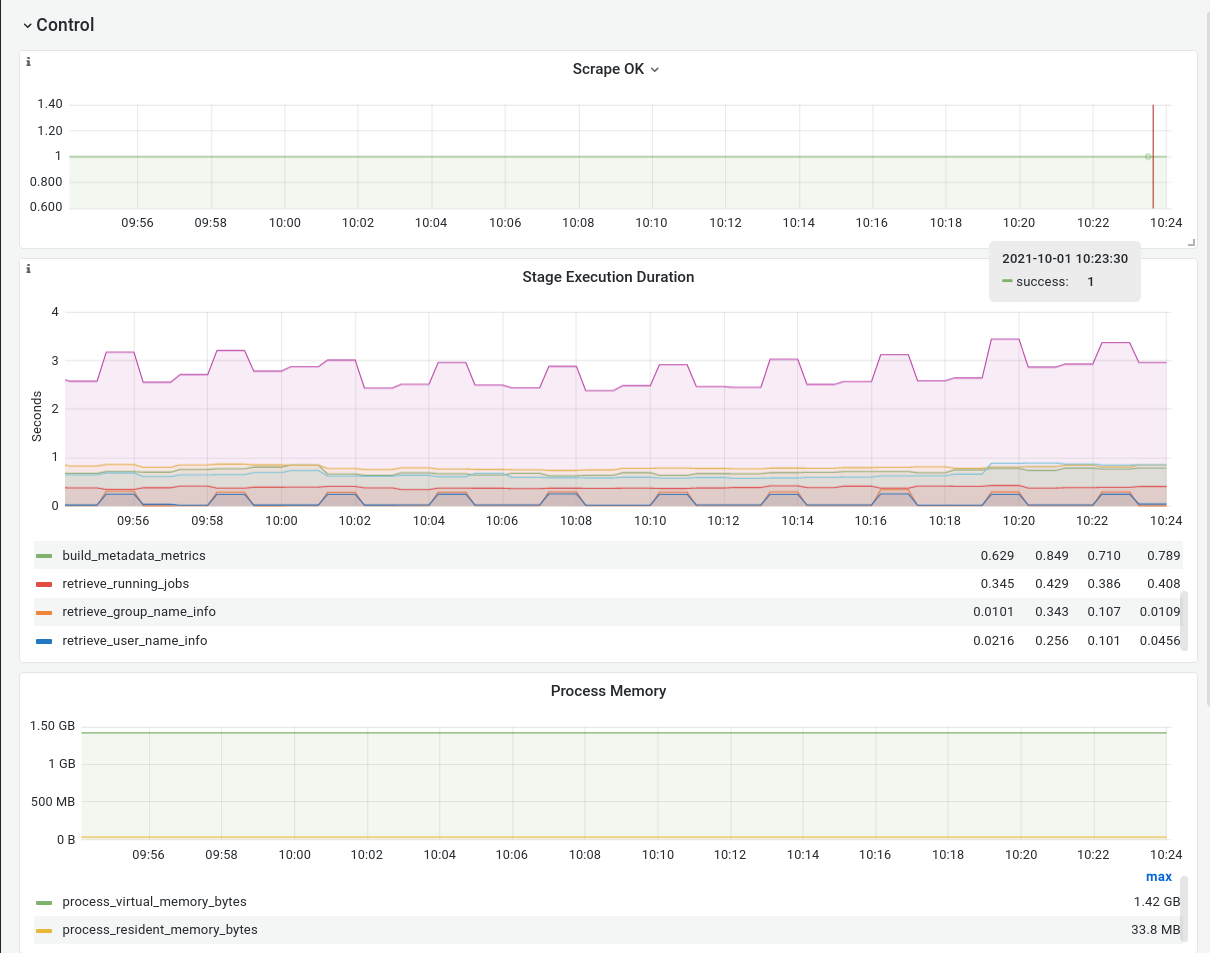The height and width of the screenshot is (953, 1210).
Task: Click the resize handle of Scrape OK panel
Action: [x=1190, y=242]
